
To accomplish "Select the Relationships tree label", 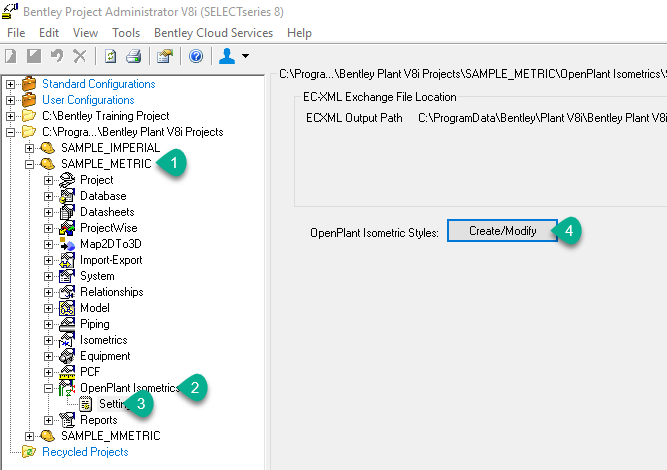I will pyautogui.click(x=111, y=292).
